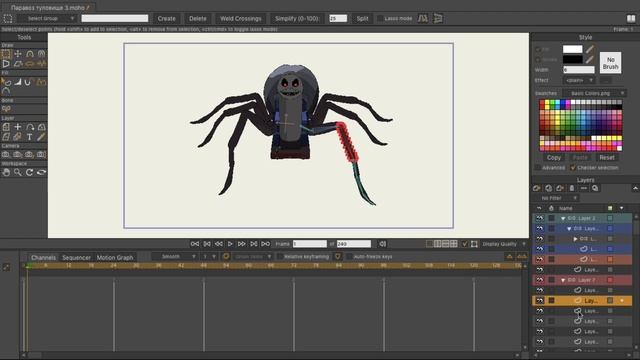Collapse the Layer 7 group triangle
The image size is (640, 360).
point(563,280)
